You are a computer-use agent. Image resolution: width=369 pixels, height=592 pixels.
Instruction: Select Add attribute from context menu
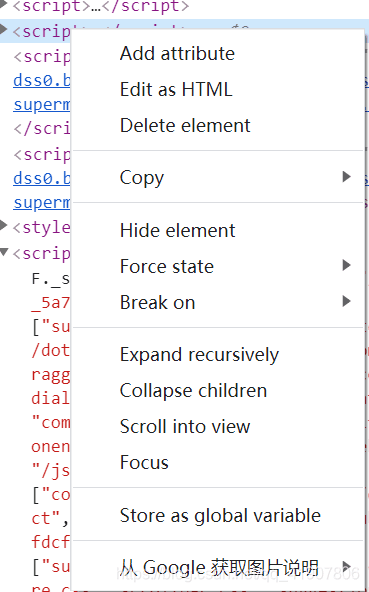coord(217,53)
